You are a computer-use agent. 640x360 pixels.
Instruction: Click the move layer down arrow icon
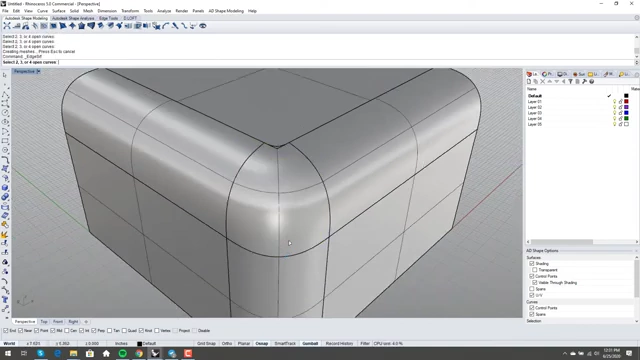point(556,82)
